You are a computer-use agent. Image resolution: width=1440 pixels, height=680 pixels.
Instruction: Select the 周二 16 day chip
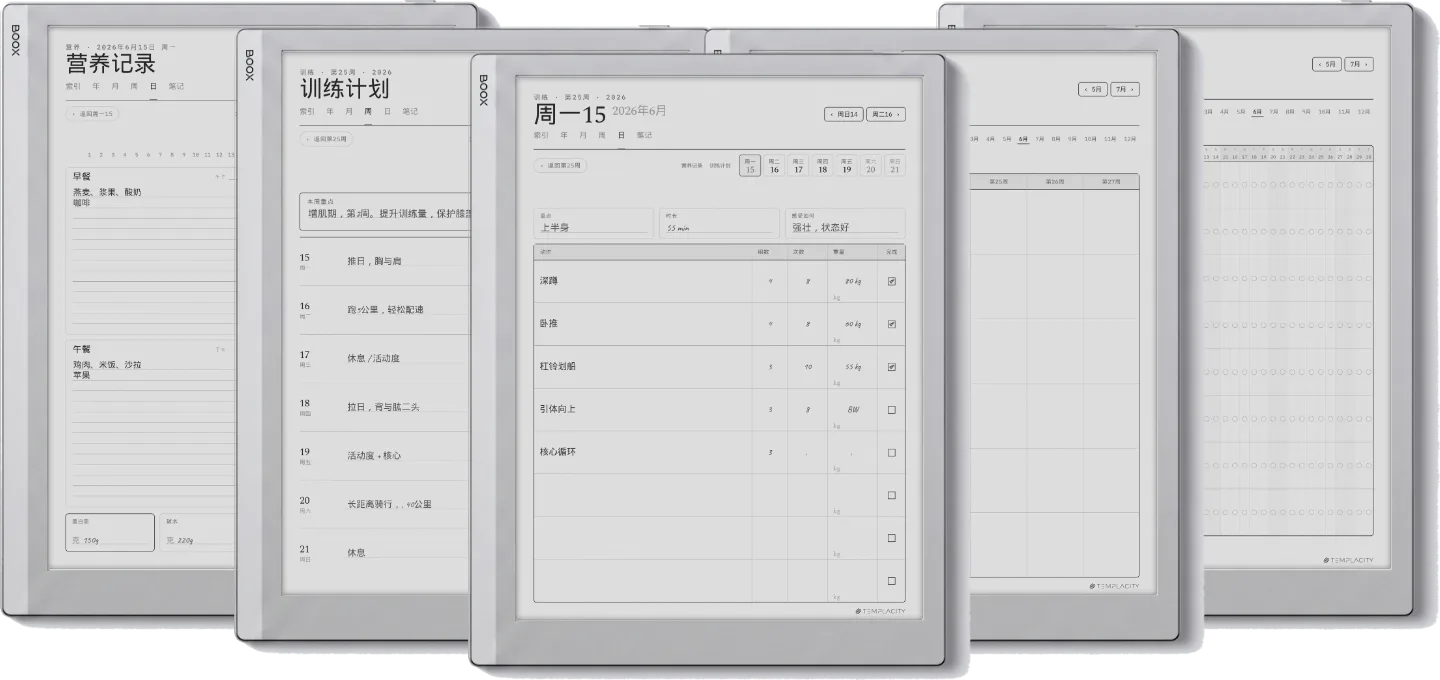click(x=774, y=166)
